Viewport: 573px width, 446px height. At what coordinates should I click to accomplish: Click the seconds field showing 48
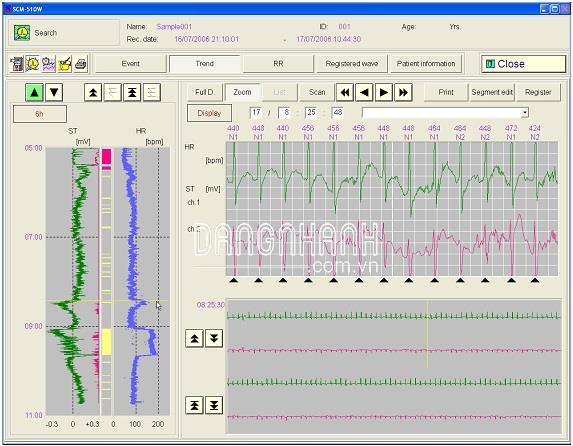[x=338, y=113]
